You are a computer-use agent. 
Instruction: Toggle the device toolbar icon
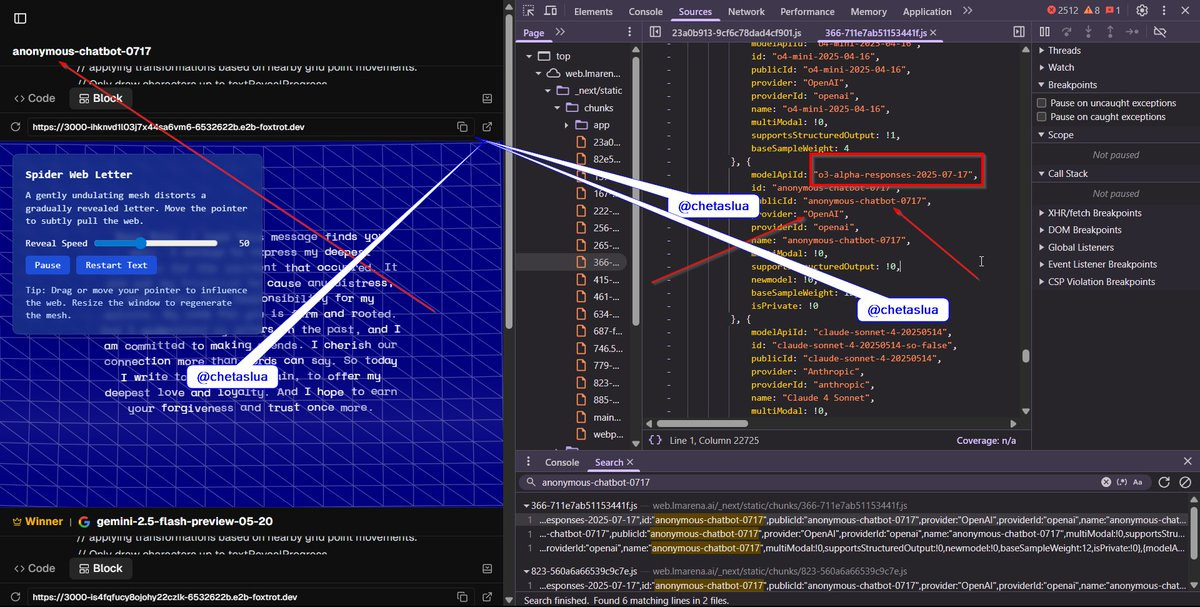pos(551,11)
